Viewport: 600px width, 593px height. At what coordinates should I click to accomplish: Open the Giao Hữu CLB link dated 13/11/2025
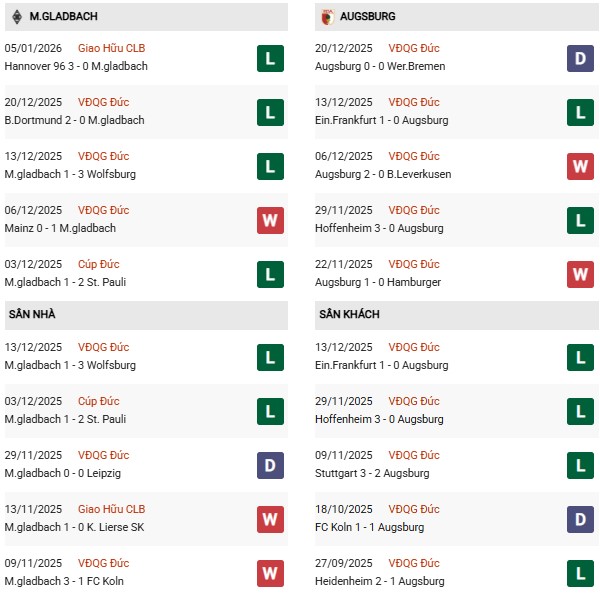pos(114,509)
